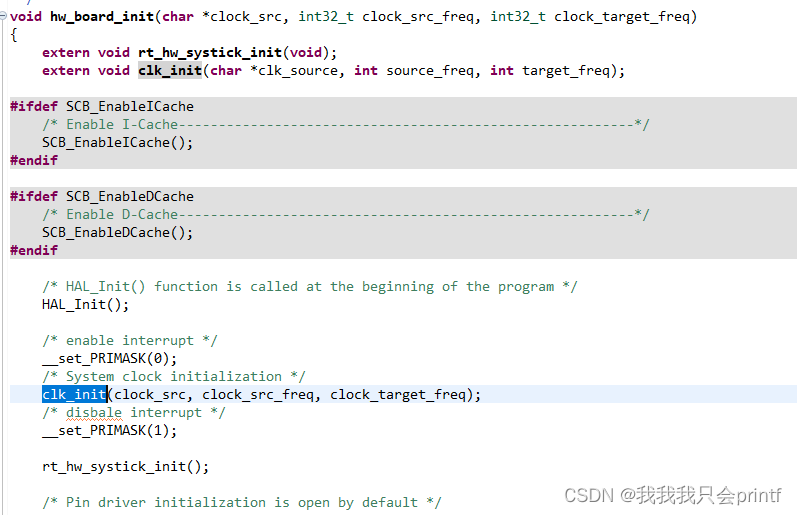Viewport: 797px width, 515px height.
Task: Click the #ifdef SCB_EnableDCache line
Action: tap(102, 196)
